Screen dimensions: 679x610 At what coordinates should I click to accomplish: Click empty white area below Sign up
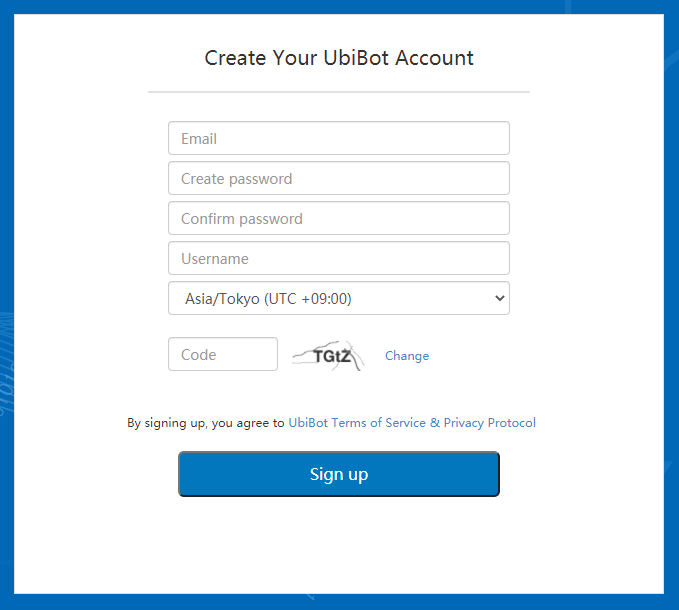(339, 545)
